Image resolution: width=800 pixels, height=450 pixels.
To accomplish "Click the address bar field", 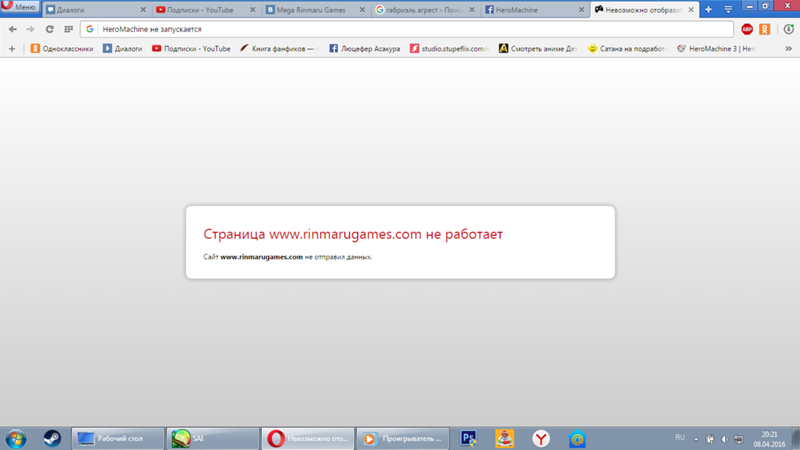I will click(x=407, y=29).
